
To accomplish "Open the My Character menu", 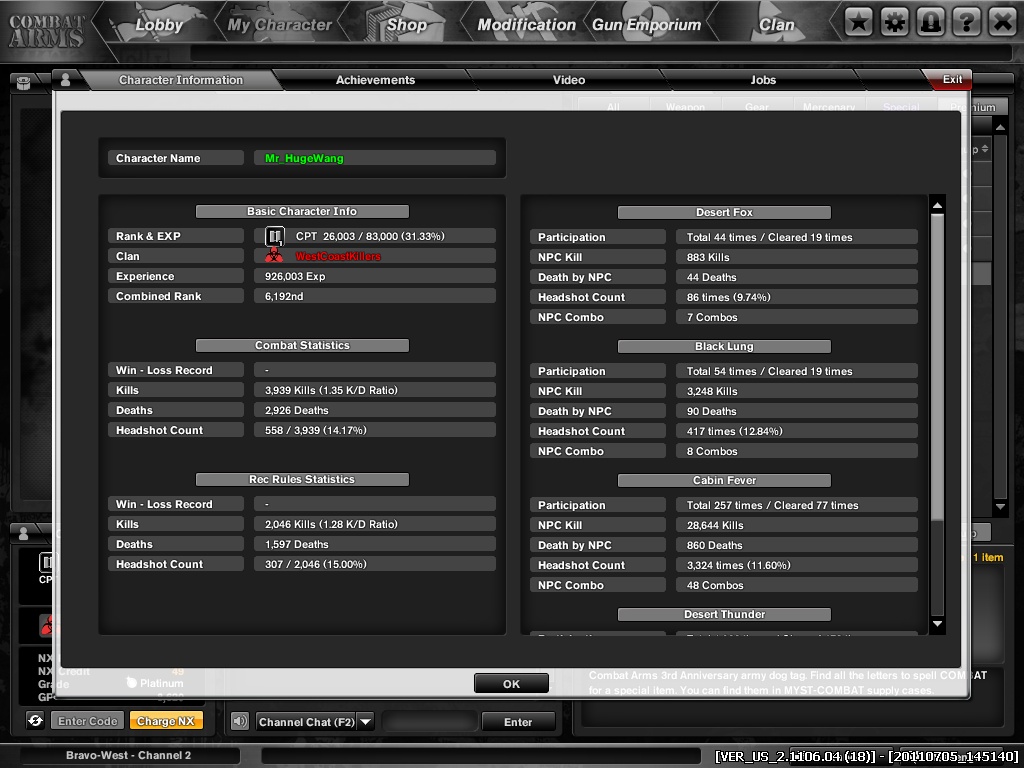I will click(x=280, y=25).
